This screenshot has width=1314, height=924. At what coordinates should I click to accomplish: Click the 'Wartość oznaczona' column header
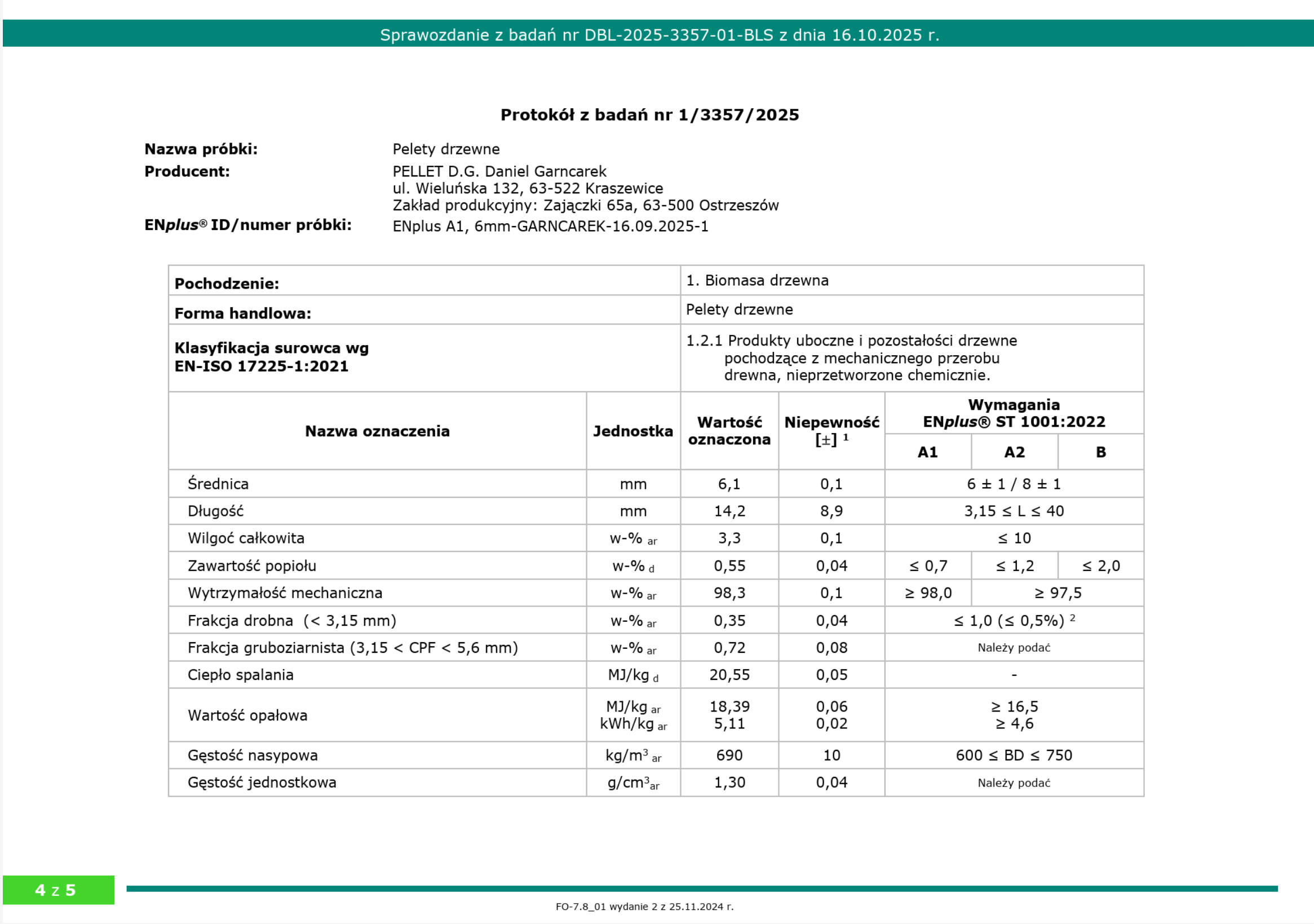[x=729, y=431]
